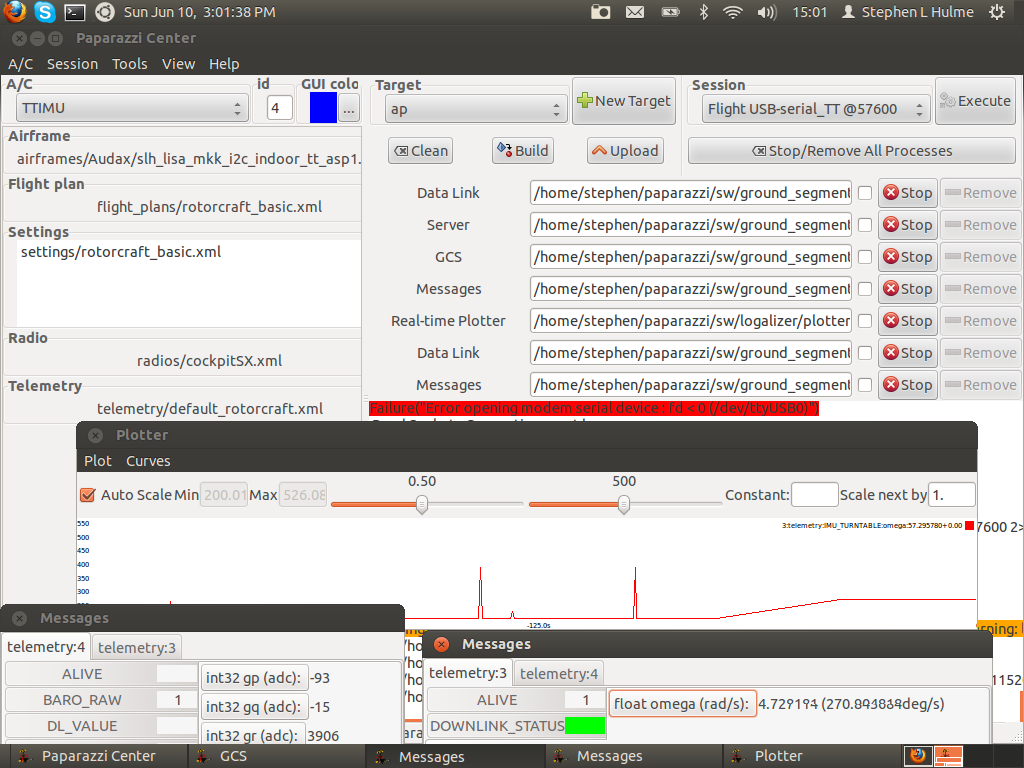This screenshot has height=768, width=1024.
Task: Toggle the GCS process checkbox
Action: (865, 257)
